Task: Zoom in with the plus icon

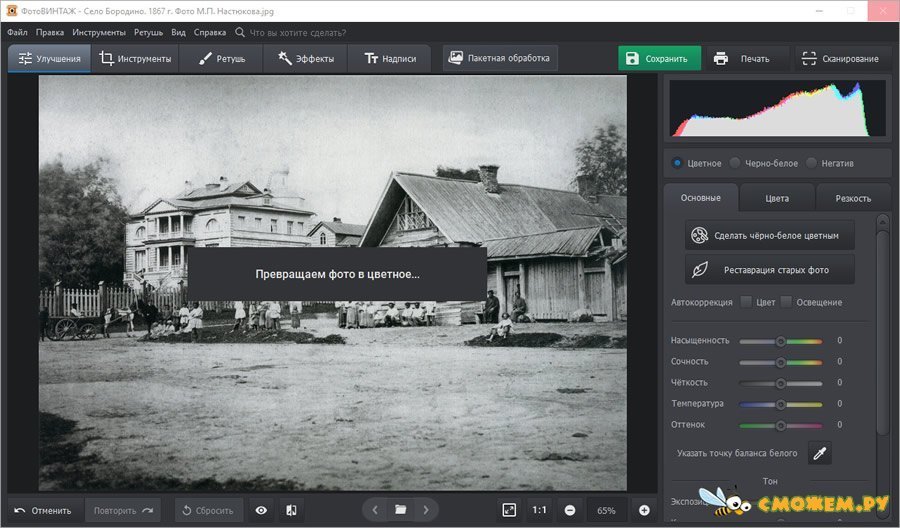Action: [644, 510]
